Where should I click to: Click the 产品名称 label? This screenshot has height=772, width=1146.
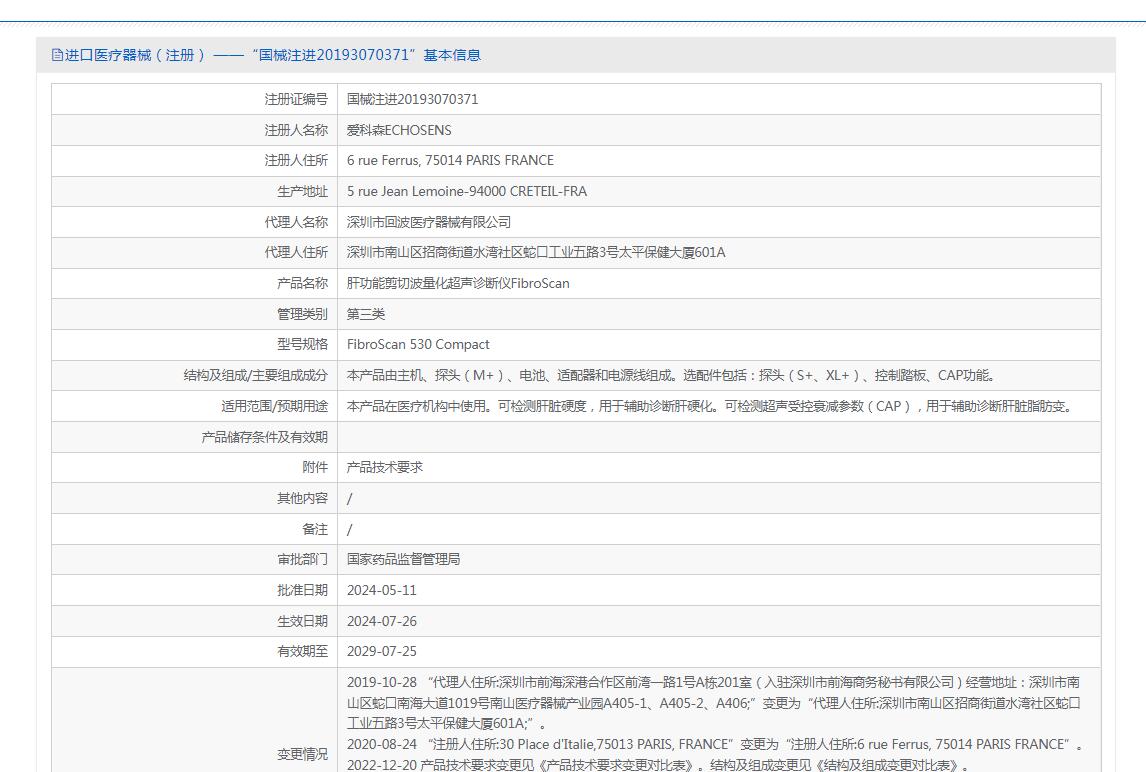click(303, 284)
